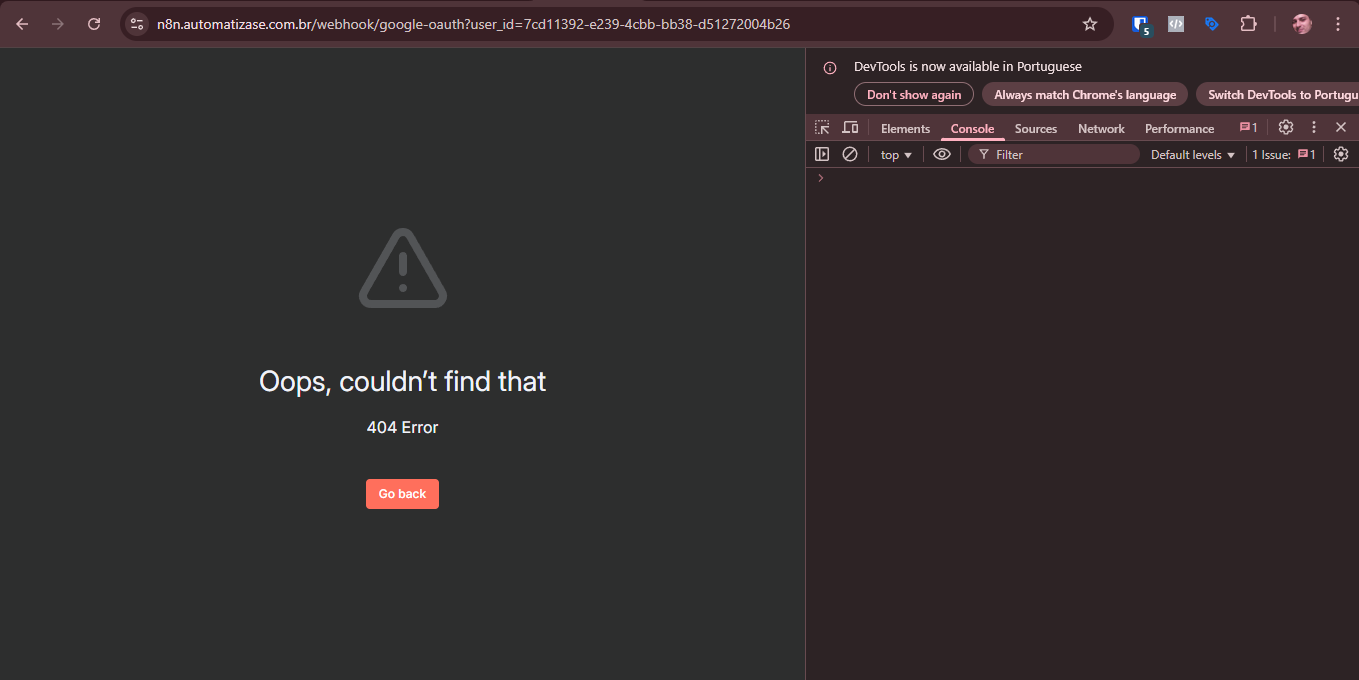
Task: Toggle the device toolbar icon
Action: (850, 128)
